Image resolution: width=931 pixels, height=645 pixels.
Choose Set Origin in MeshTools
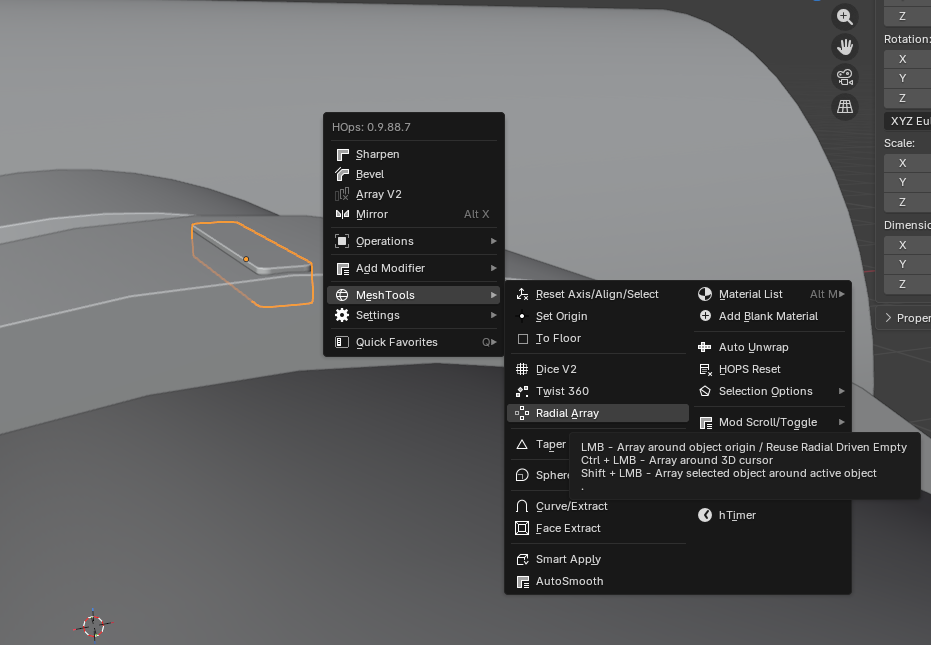[x=598, y=316]
